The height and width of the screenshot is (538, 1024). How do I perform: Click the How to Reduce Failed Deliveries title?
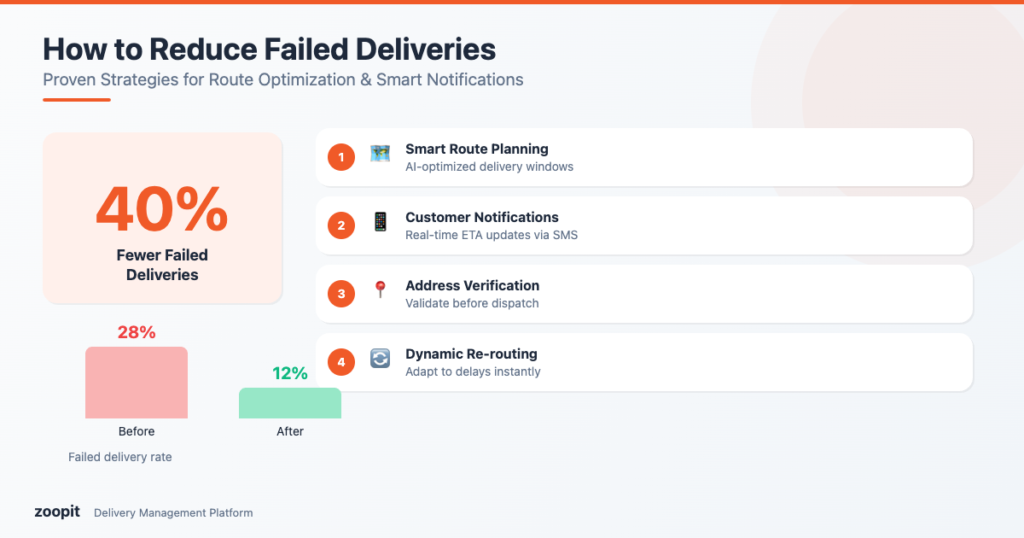click(269, 49)
